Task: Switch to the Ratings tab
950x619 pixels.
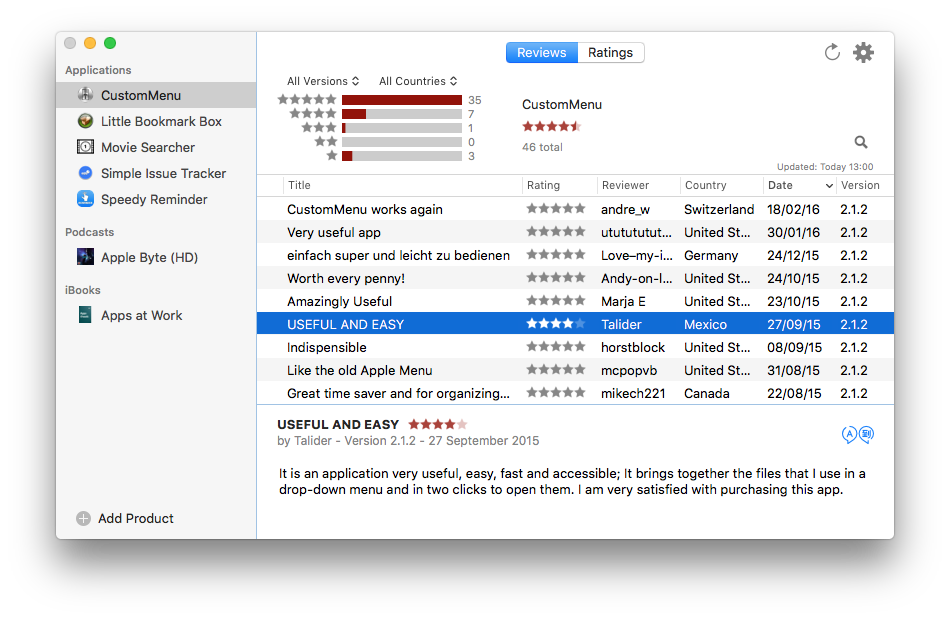Action: click(611, 53)
